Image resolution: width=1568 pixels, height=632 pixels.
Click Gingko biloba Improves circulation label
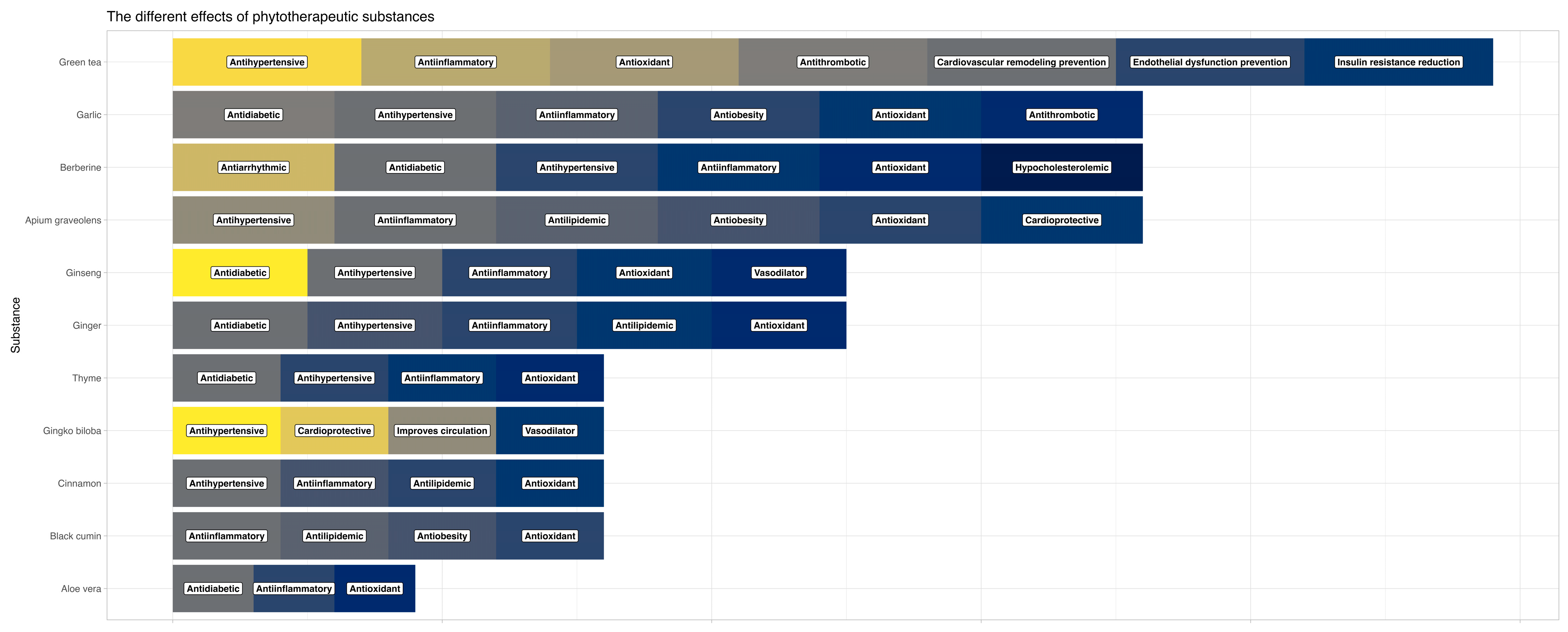(x=442, y=431)
